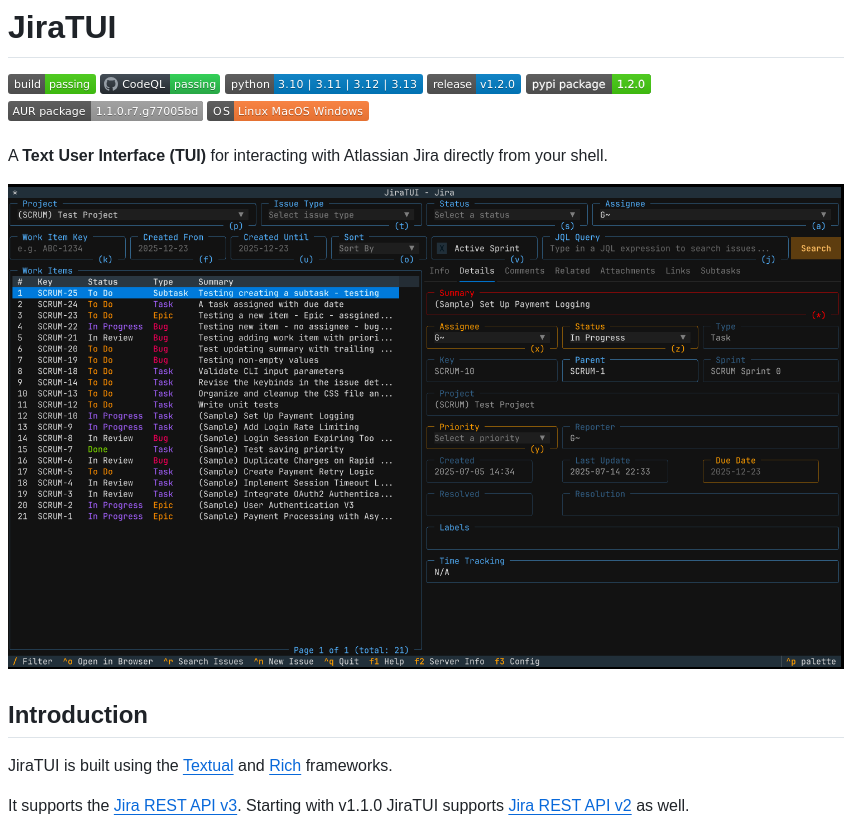Select work item SCRUM-24
850x821 pixels.
click(x=205, y=305)
